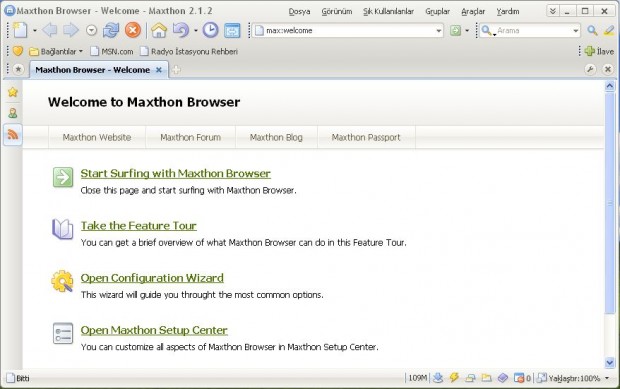Click the scrollbar down arrow
620x389 pixels.
point(609,362)
